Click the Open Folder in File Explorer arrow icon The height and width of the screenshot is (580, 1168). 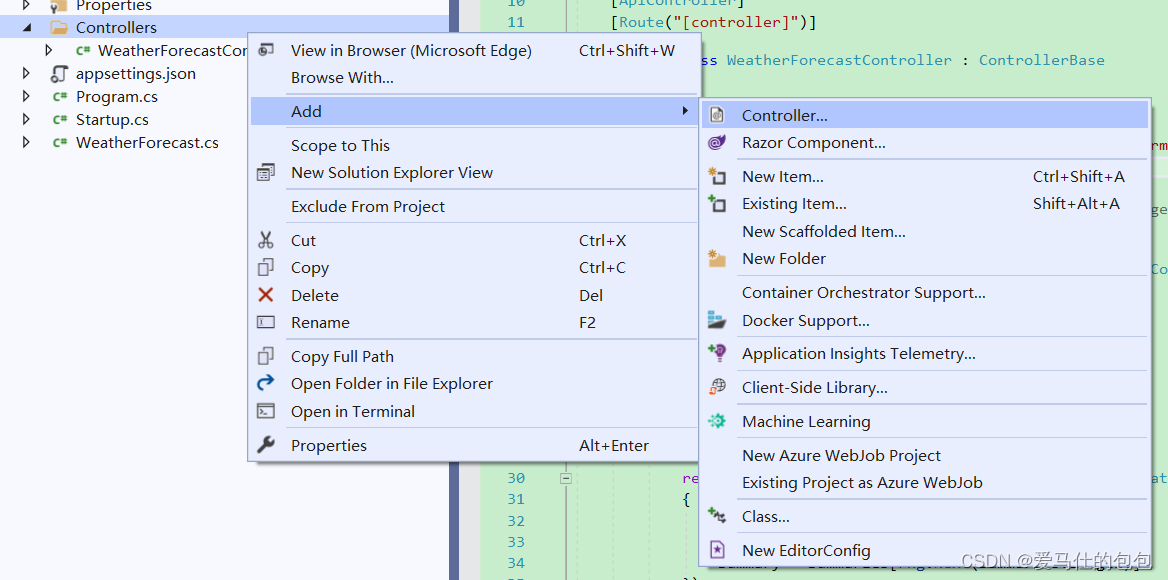(x=266, y=383)
